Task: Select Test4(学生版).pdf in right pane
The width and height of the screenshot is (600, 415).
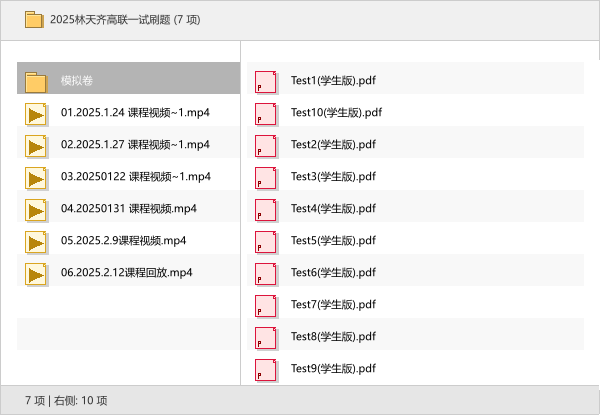Action: [x=332, y=209]
